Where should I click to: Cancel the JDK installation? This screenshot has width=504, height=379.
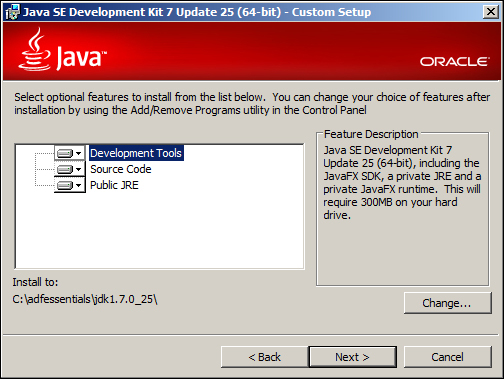pyautogui.click(x=447, y=357)
